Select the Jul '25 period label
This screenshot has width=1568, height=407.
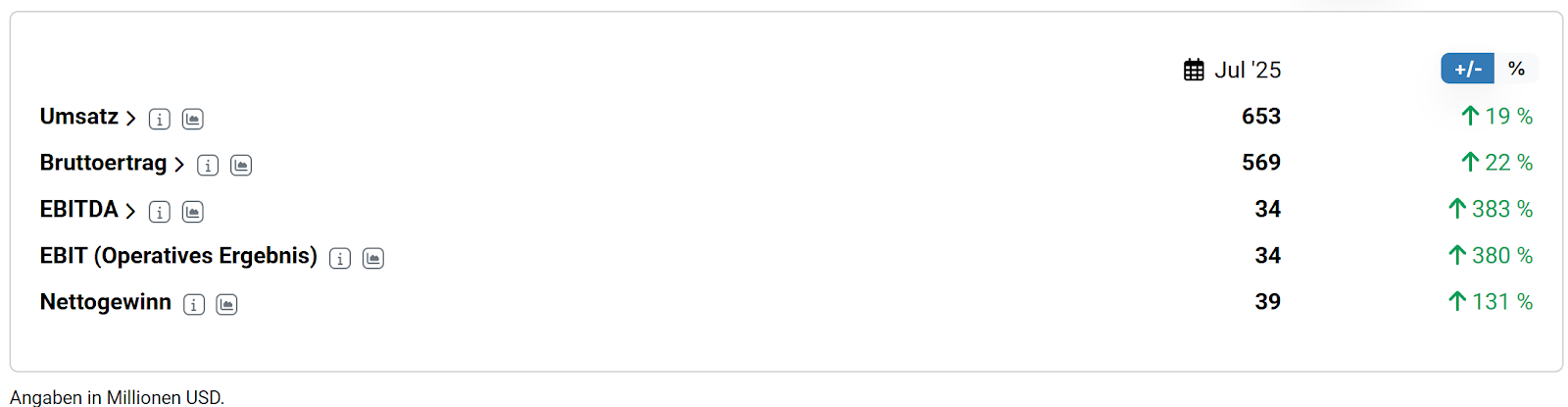(1248, 70)
